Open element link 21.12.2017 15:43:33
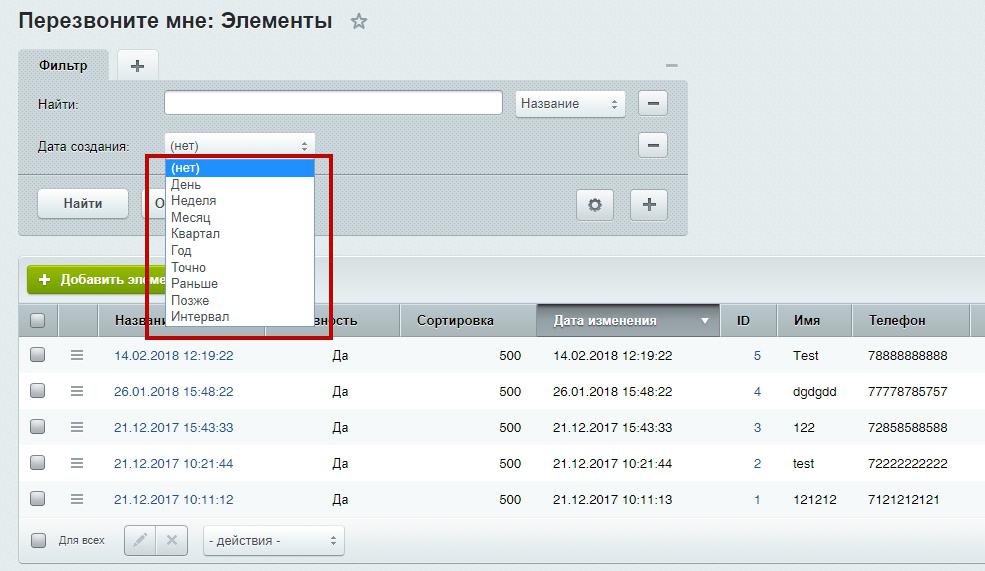Screen dimensions: 985x571 point(173,427)
